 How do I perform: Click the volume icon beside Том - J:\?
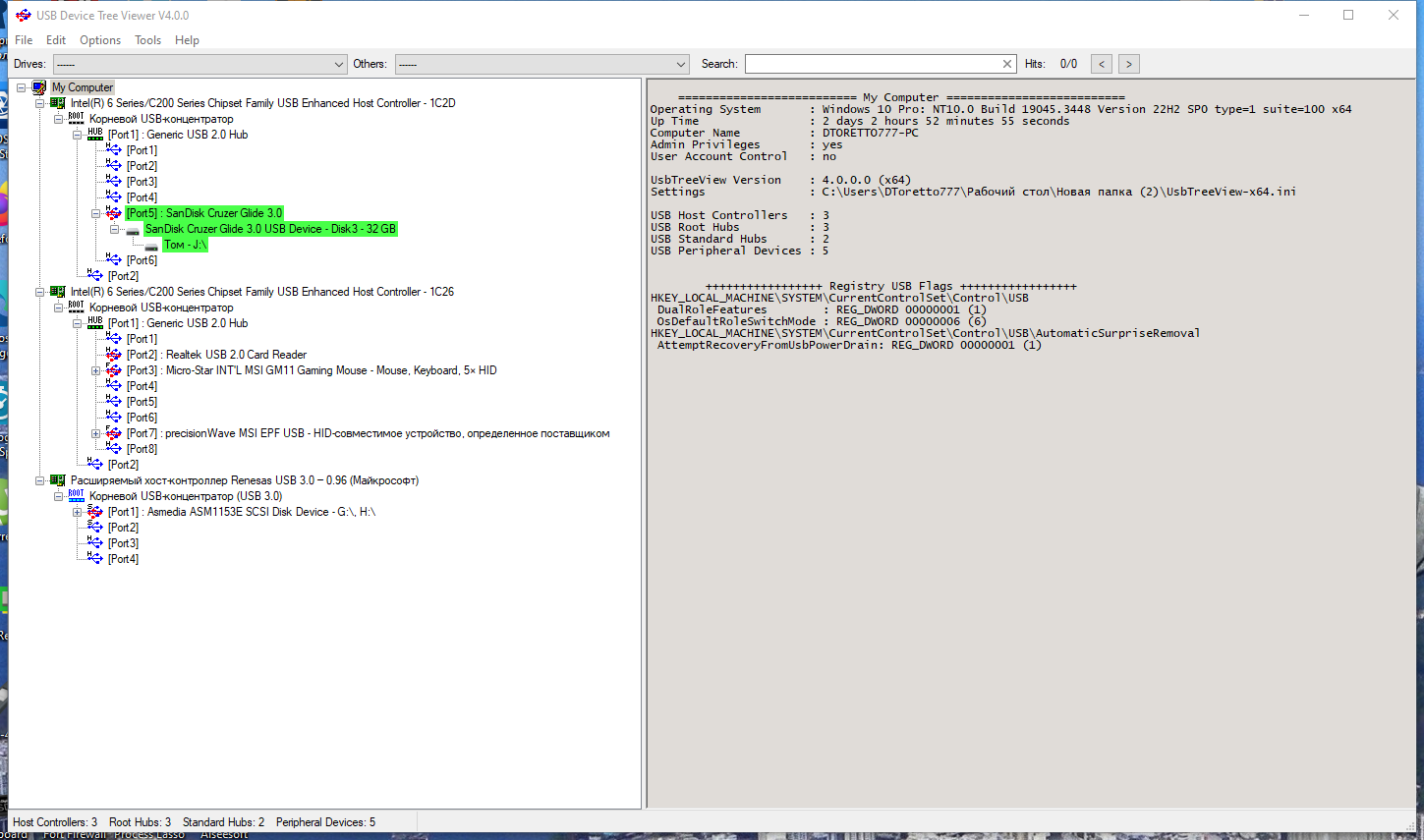click(151, 246)
